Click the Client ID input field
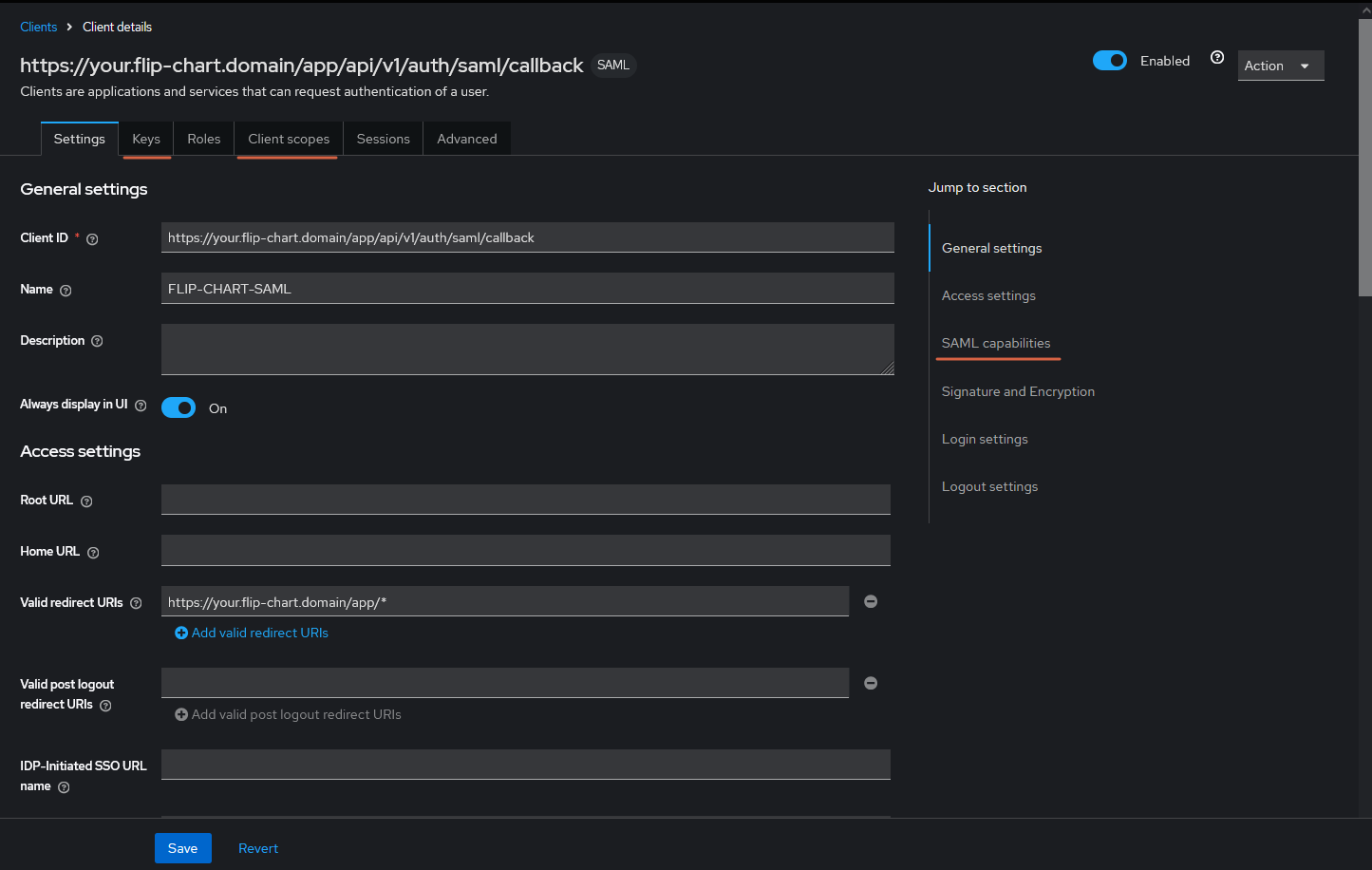This screenshot has width=1372, height=870. 528,237
